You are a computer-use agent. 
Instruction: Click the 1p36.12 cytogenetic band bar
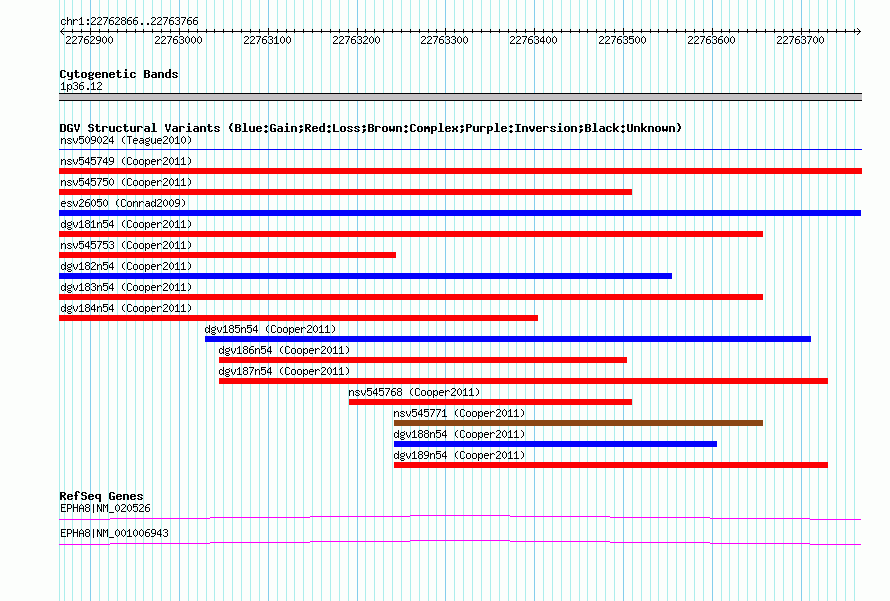(460, 97)
